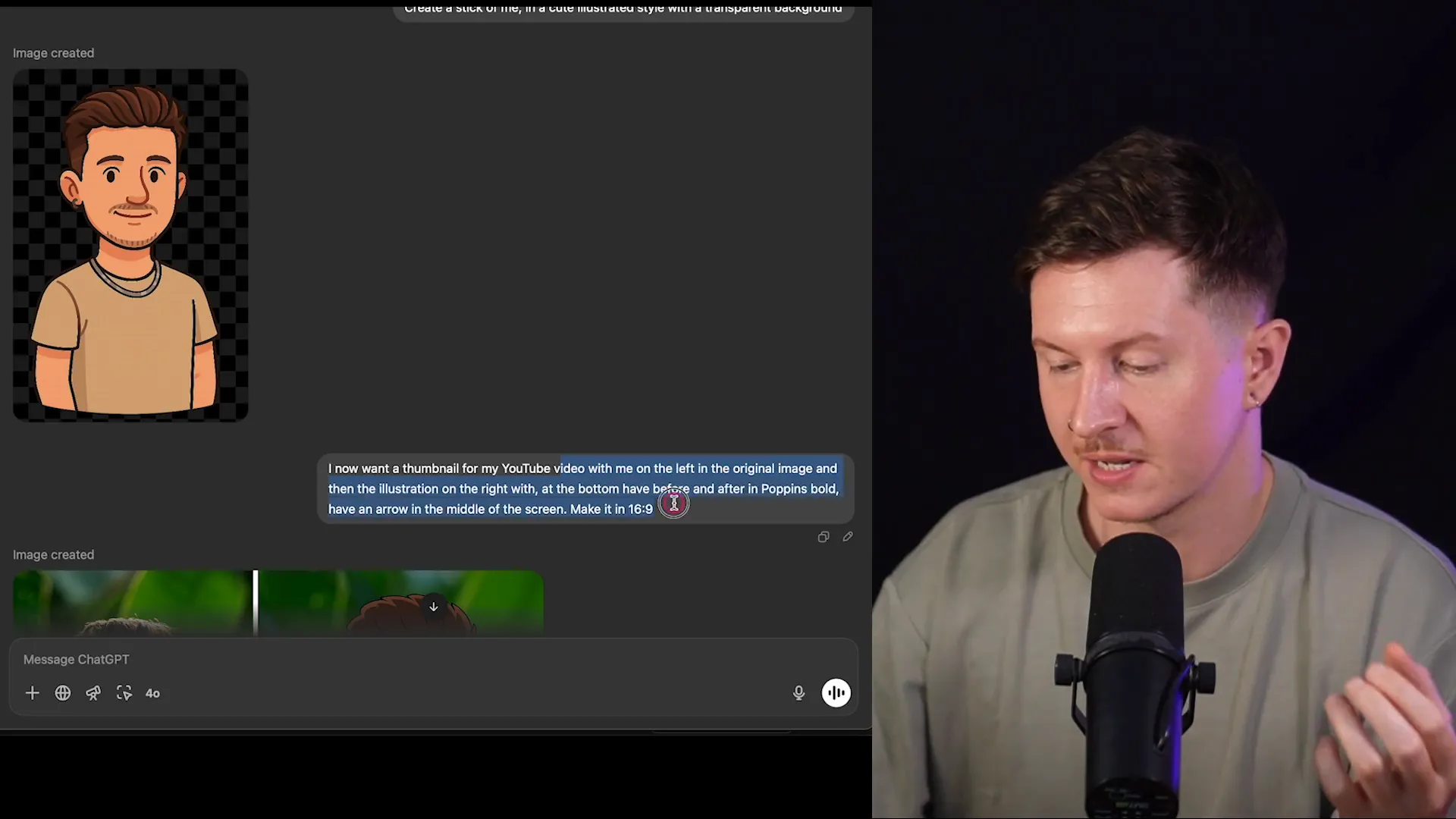The height and width of the screenshot is (819, 1456).
Task: Toggle the deep research telescope icon
Action: (93, 693)
